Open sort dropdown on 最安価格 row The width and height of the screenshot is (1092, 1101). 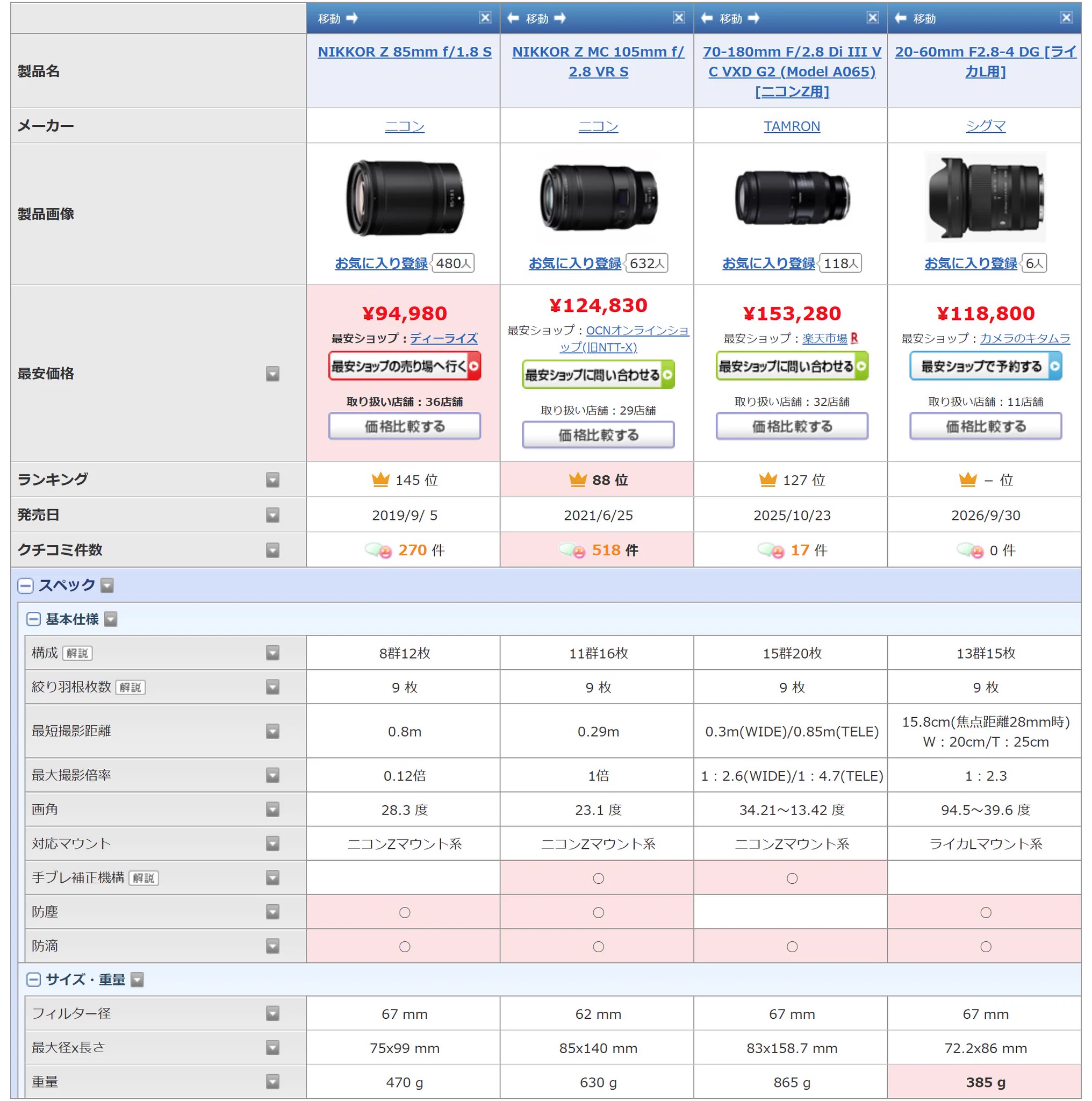pyautogui.click(x=273, y=374)
